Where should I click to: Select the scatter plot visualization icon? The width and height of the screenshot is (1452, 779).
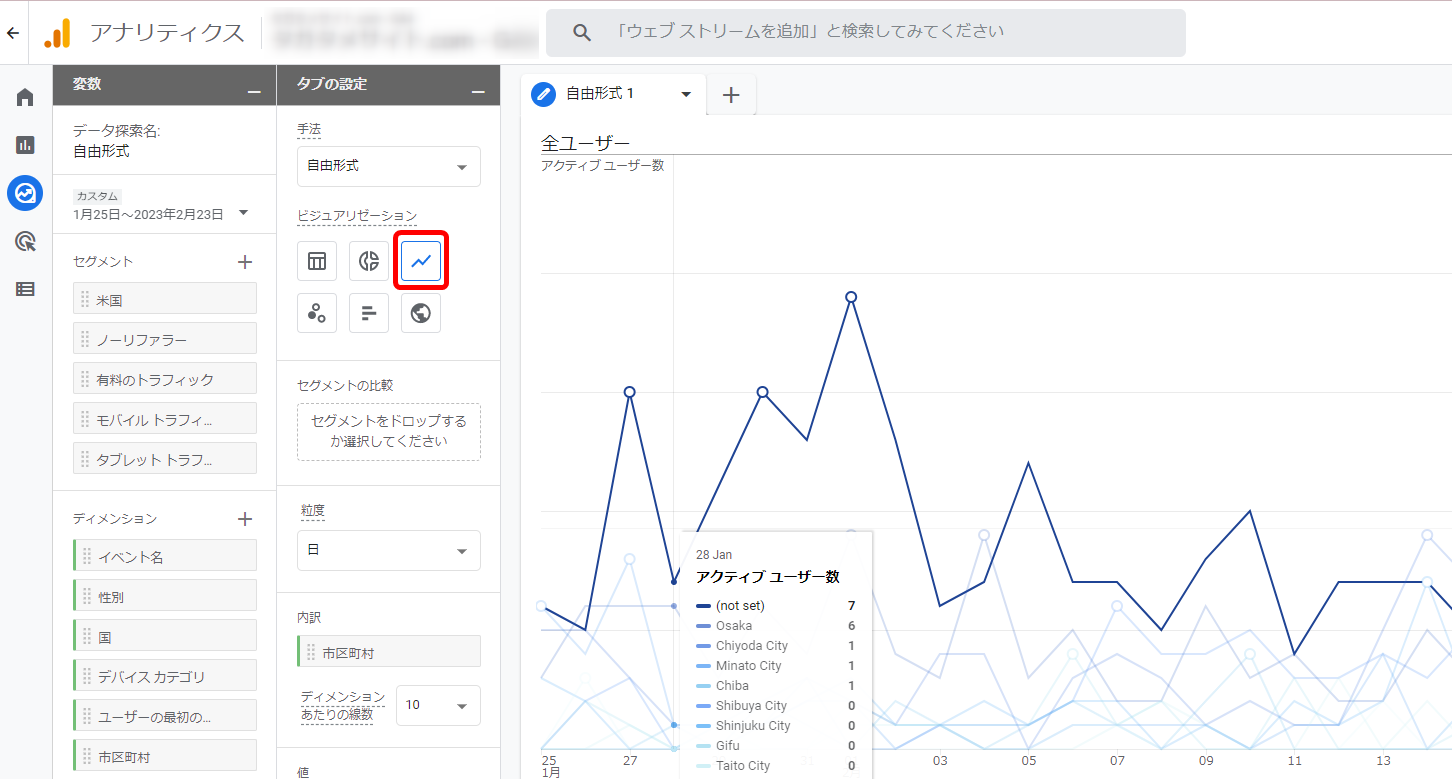[317, 313]
